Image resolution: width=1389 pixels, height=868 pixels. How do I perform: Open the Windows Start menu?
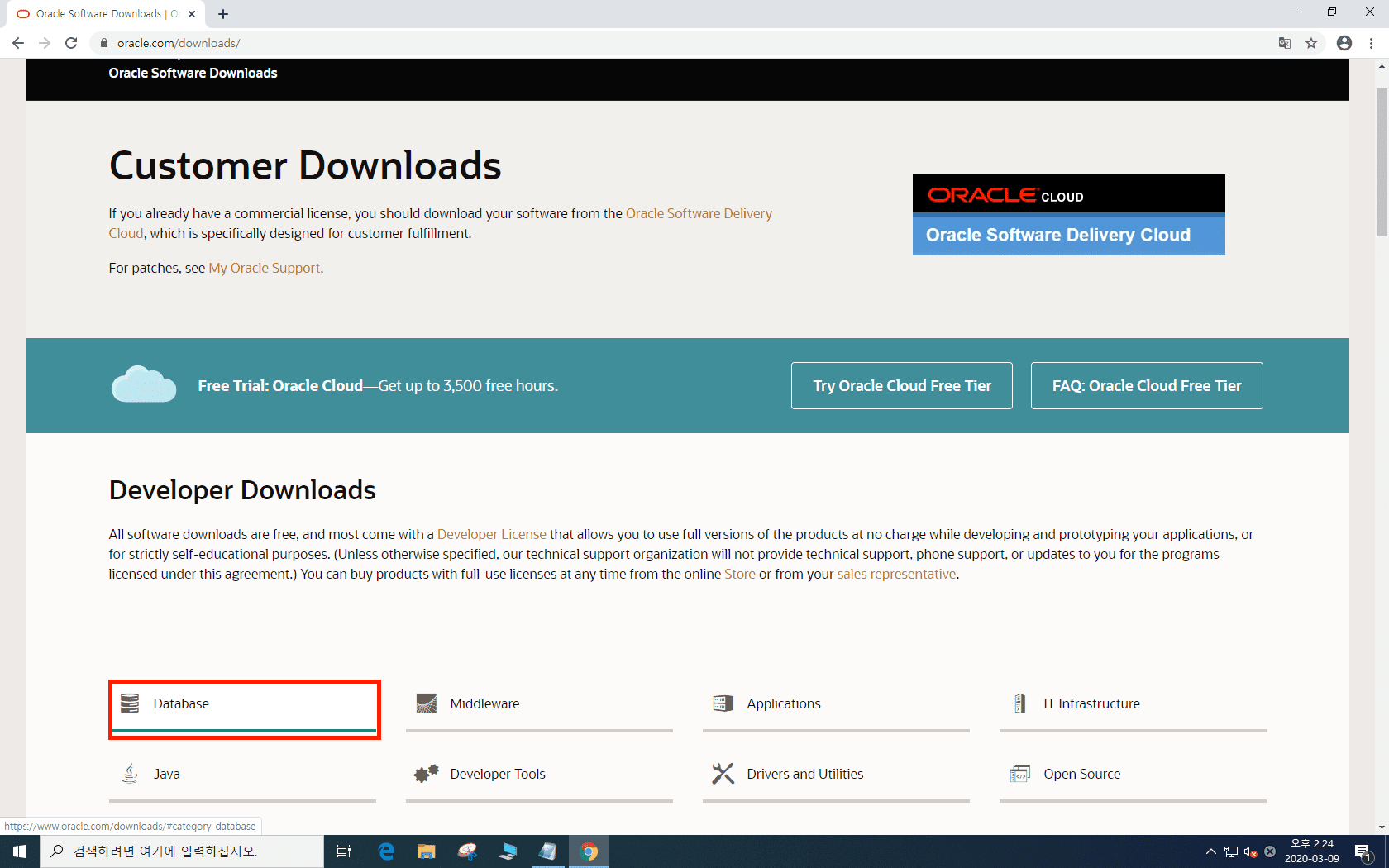(20, 851)
